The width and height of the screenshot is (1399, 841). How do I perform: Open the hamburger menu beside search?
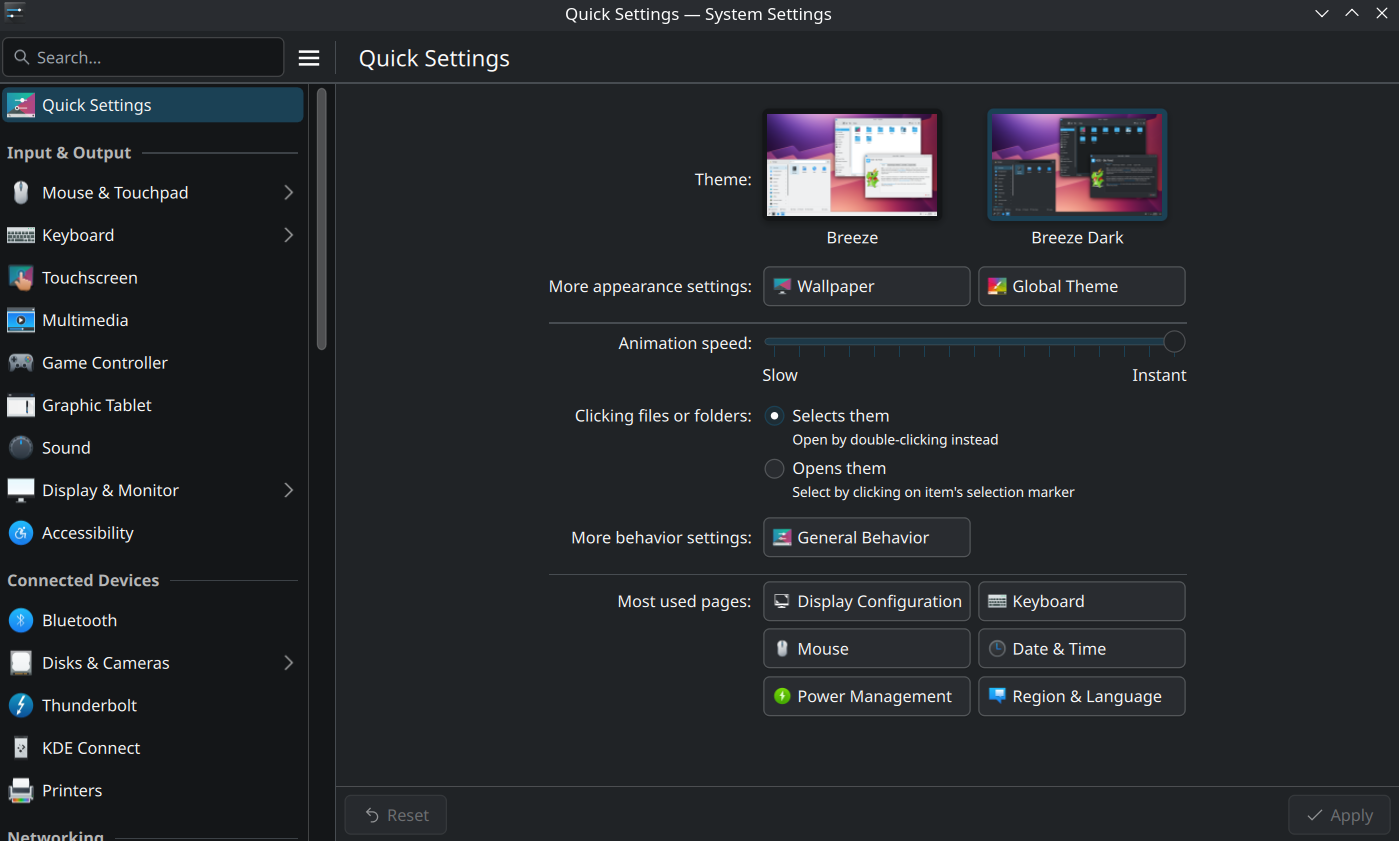[309, 58]
